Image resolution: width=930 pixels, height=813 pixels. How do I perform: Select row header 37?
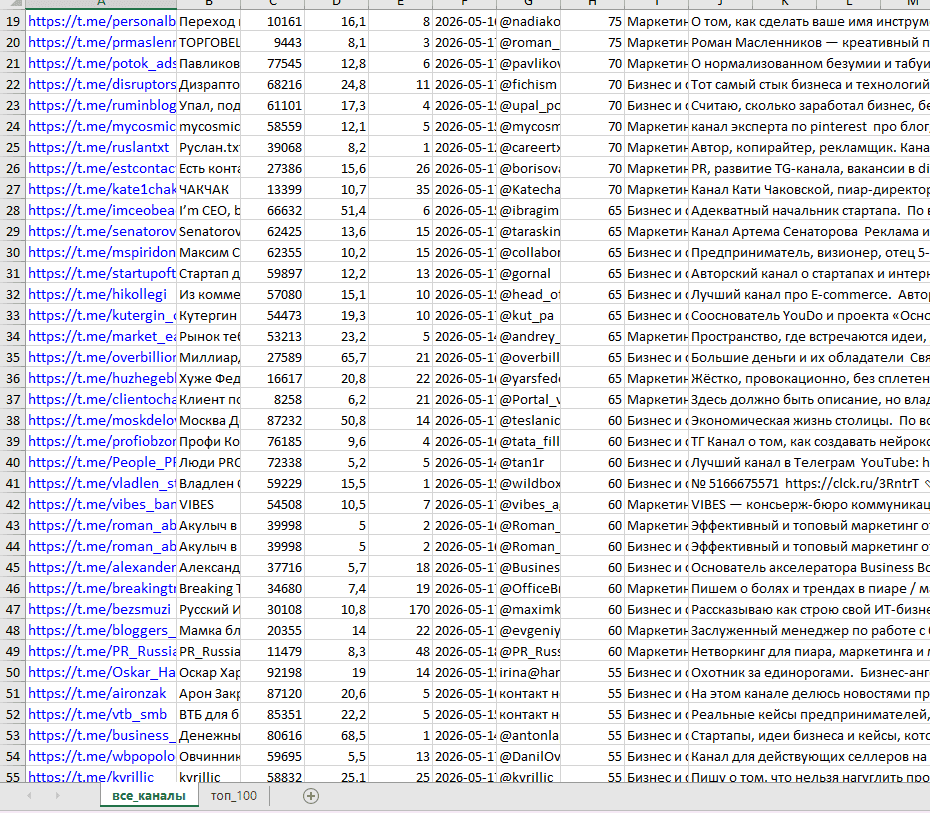12,399
